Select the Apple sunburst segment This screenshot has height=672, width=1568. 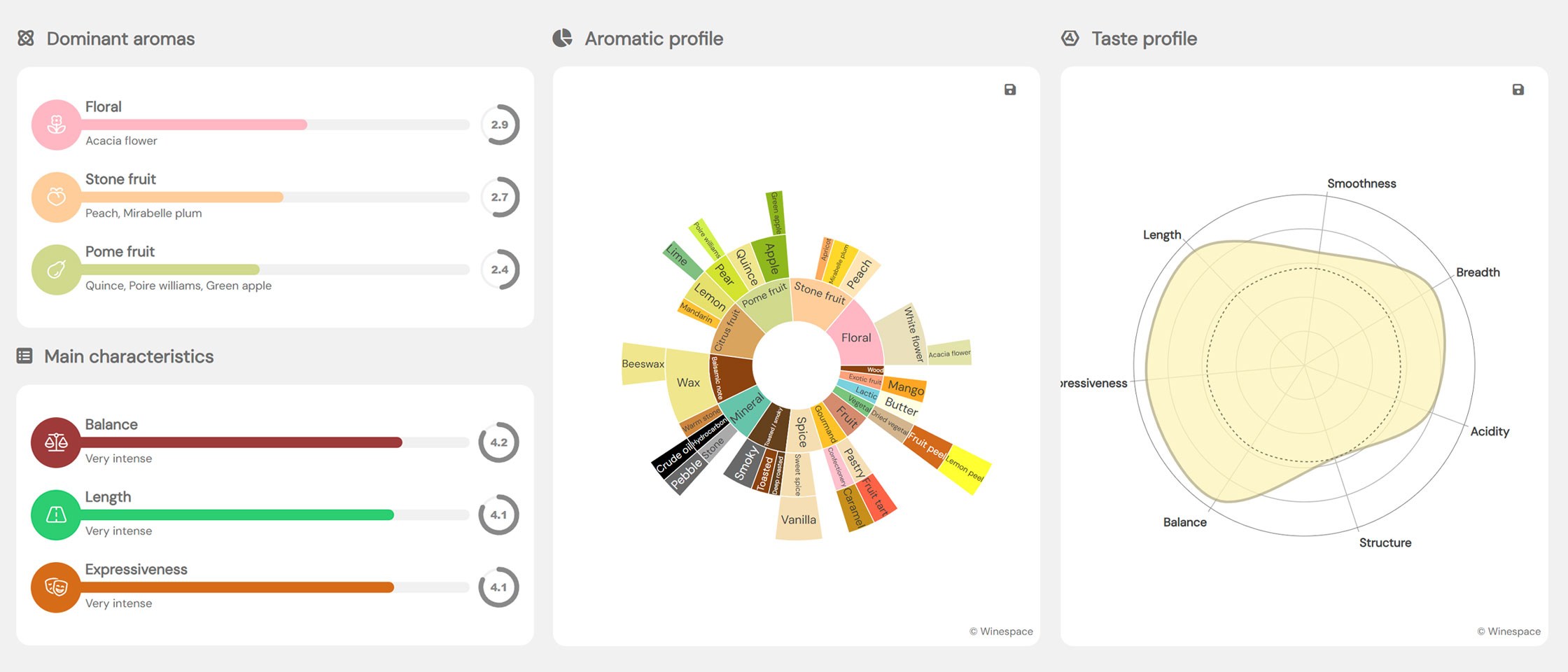[x=771, y=259]
